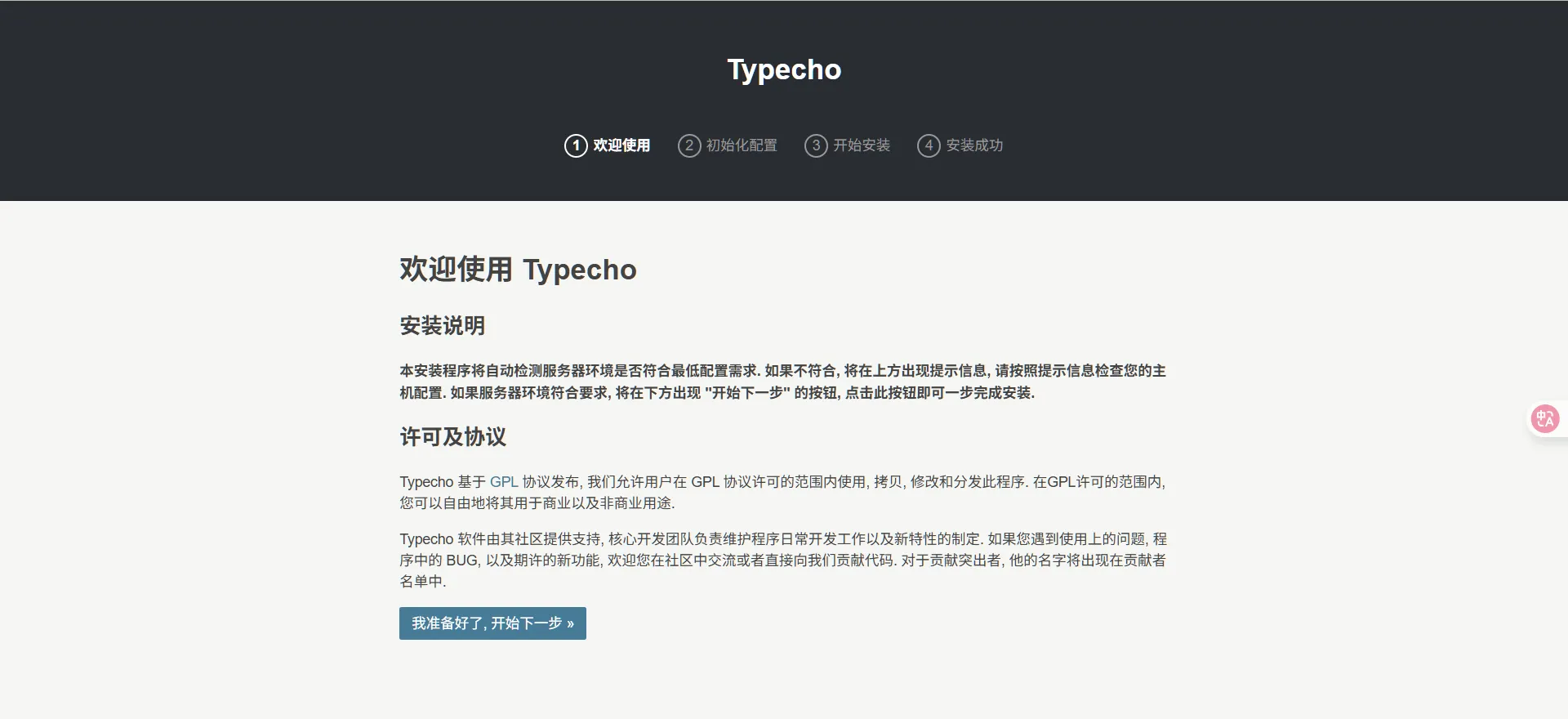This screenshot has height=719, width=1568.
Task: Select the 开始安装 step label
Action: [x=862, y=145]
